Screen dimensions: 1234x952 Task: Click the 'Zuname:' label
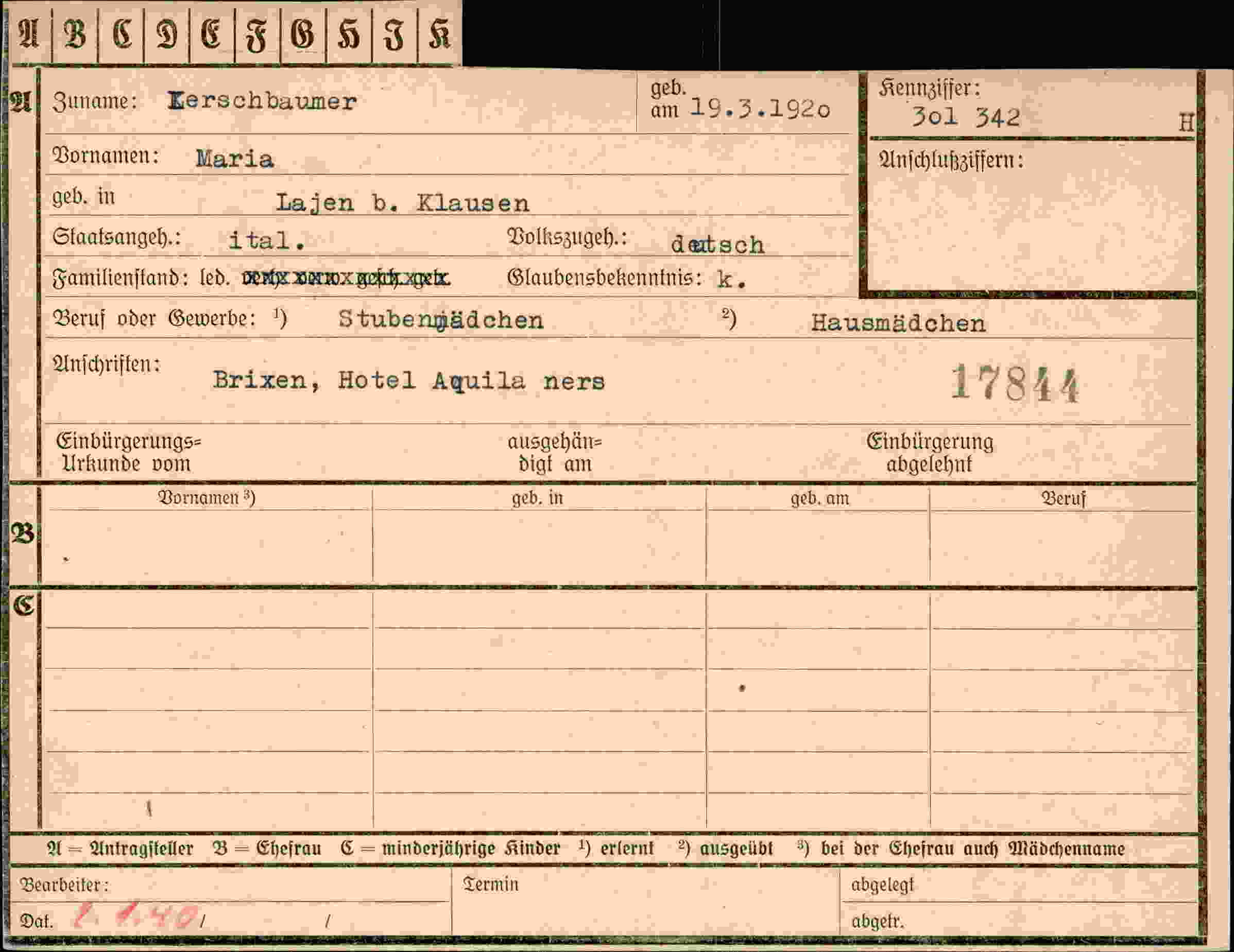[x=95, y=102]
